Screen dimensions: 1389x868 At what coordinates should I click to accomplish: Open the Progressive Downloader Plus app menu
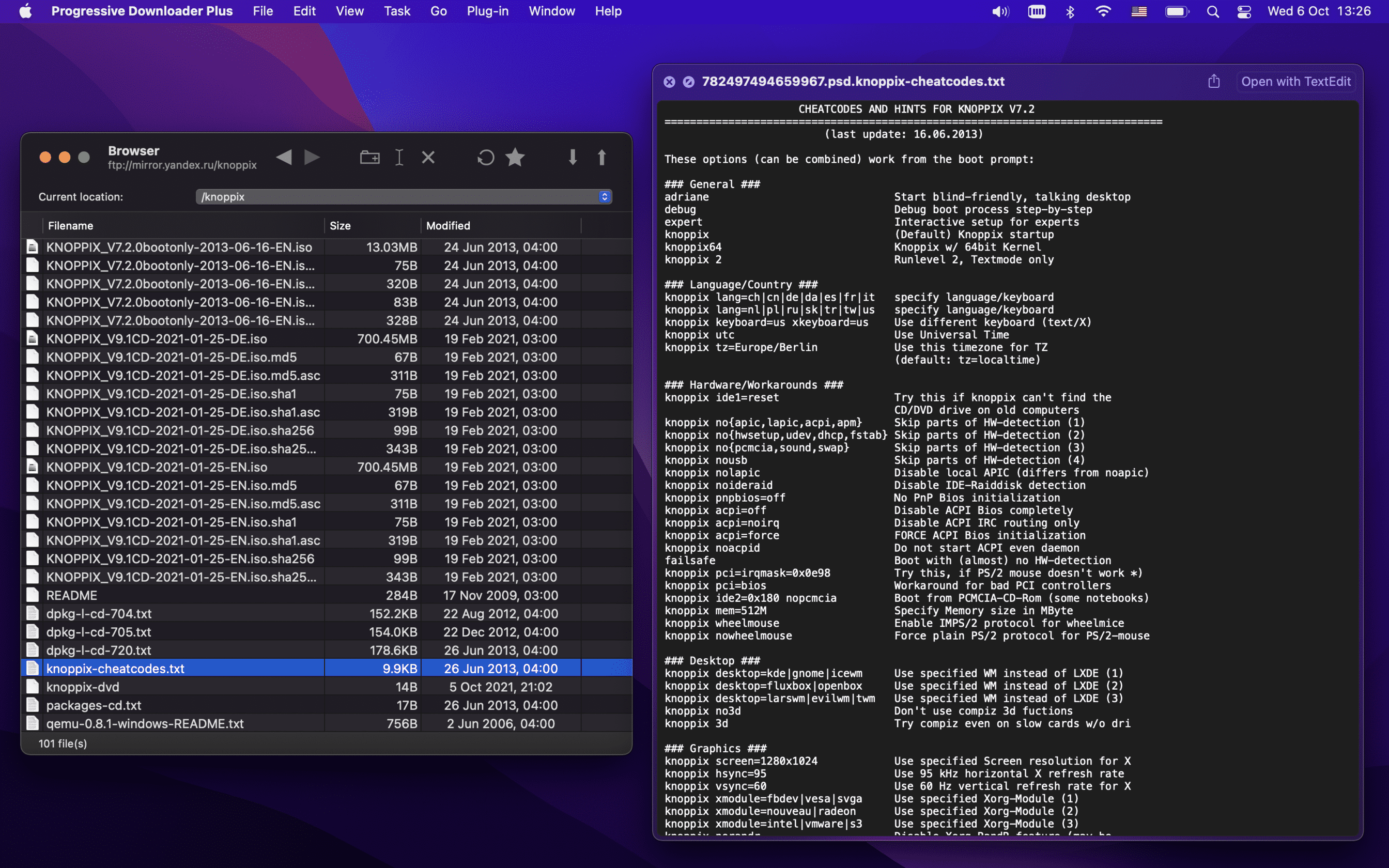click(x=142, y=11)
